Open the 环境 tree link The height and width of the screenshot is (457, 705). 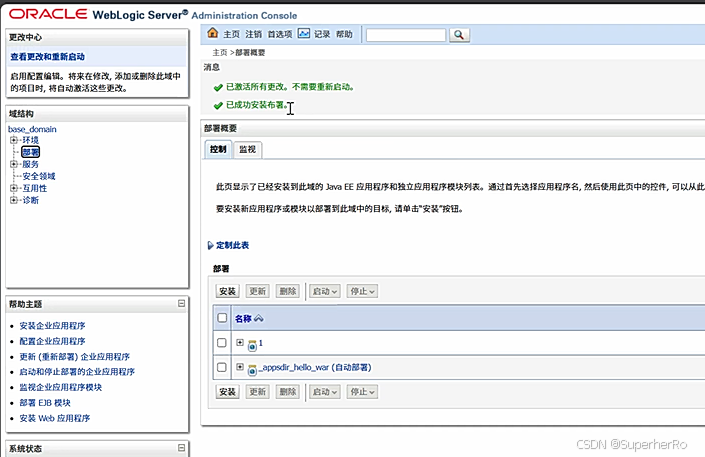pyautogui.click(x=31, y=140)
